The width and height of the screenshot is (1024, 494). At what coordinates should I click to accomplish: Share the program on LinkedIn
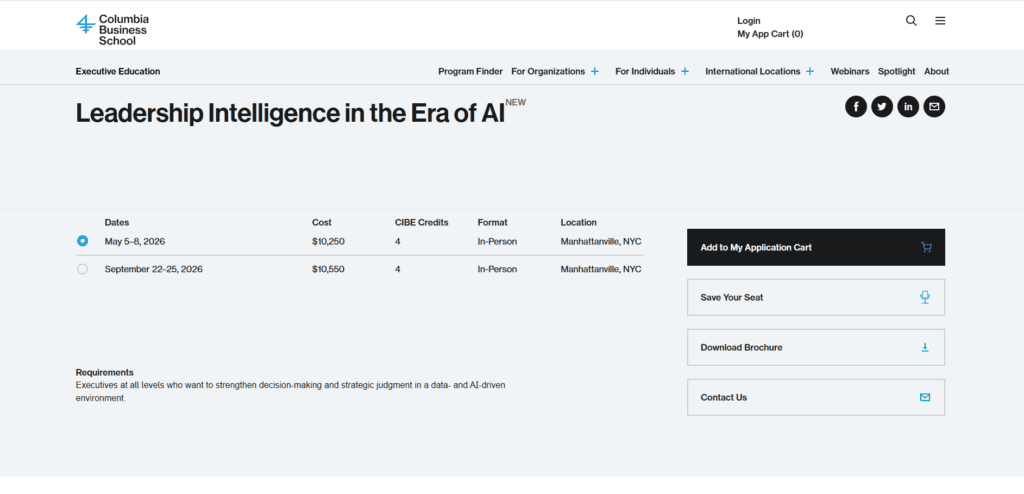tap(908, 107)
